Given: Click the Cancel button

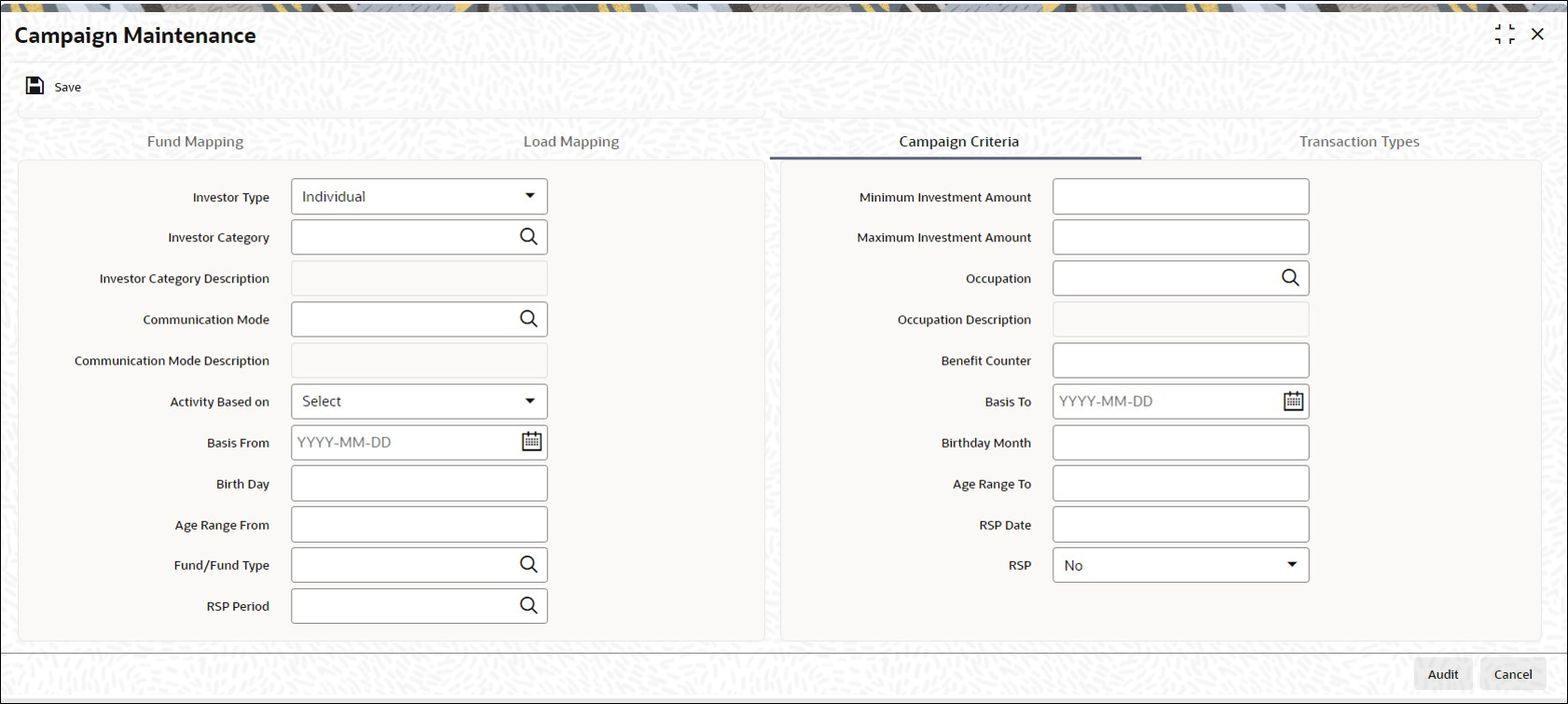Looking at the screenshot, I should [x=1513, y=674].
